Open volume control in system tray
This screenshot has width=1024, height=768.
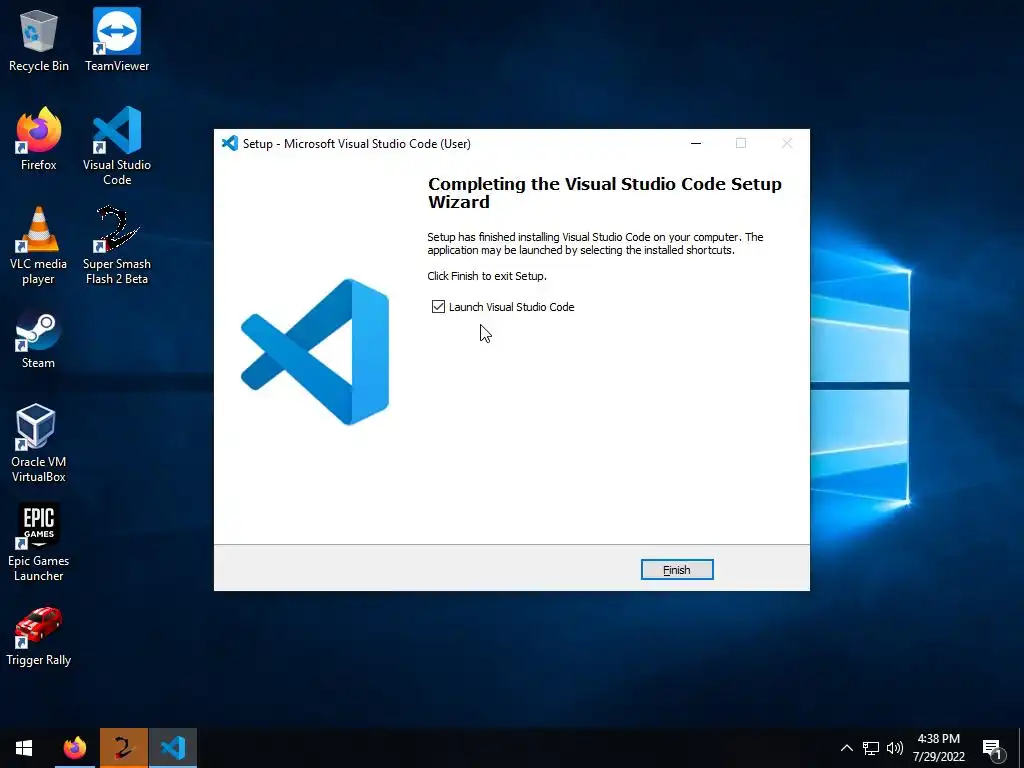pos(895,748)
